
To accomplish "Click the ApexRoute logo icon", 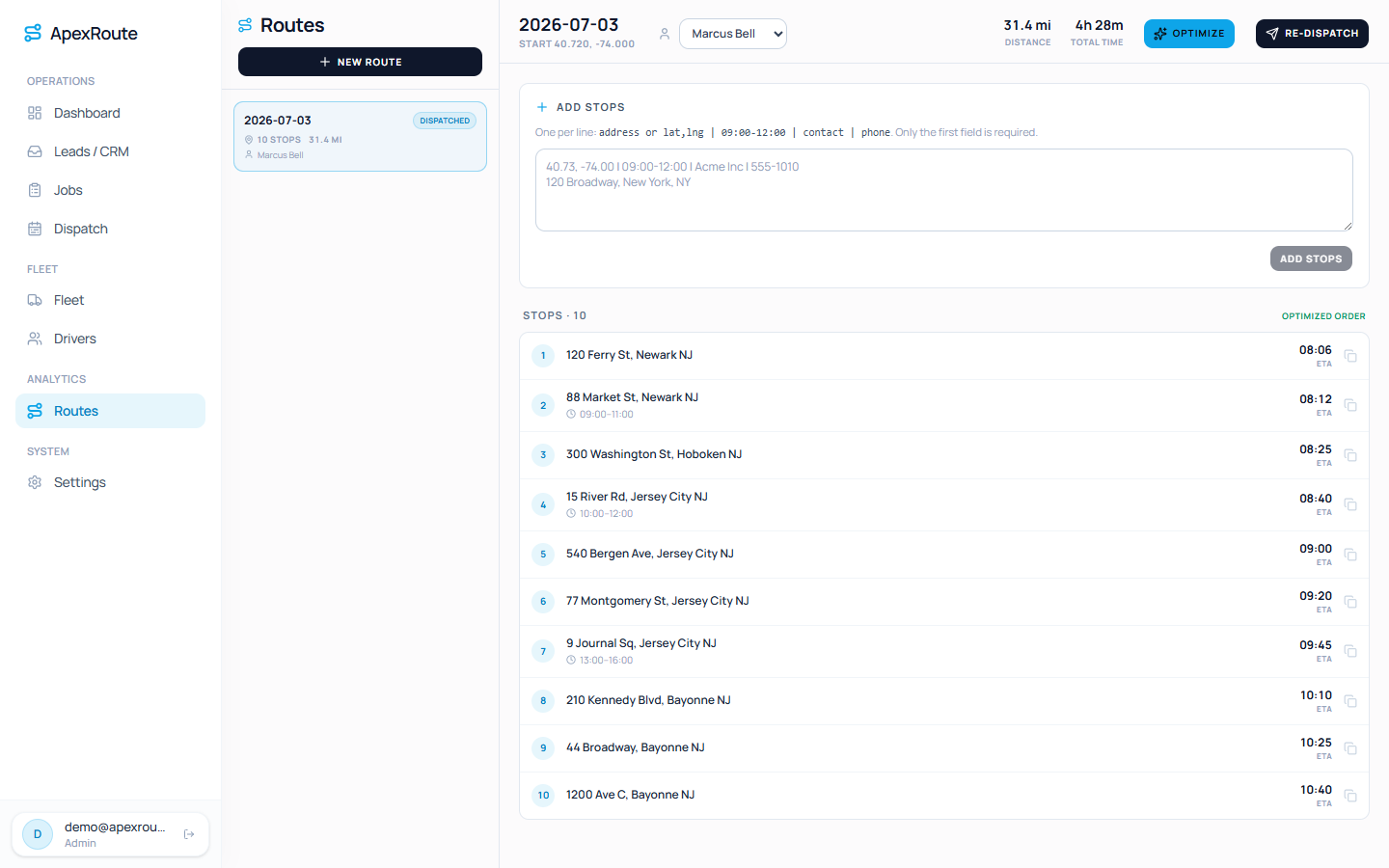I will tap(33, 34).
